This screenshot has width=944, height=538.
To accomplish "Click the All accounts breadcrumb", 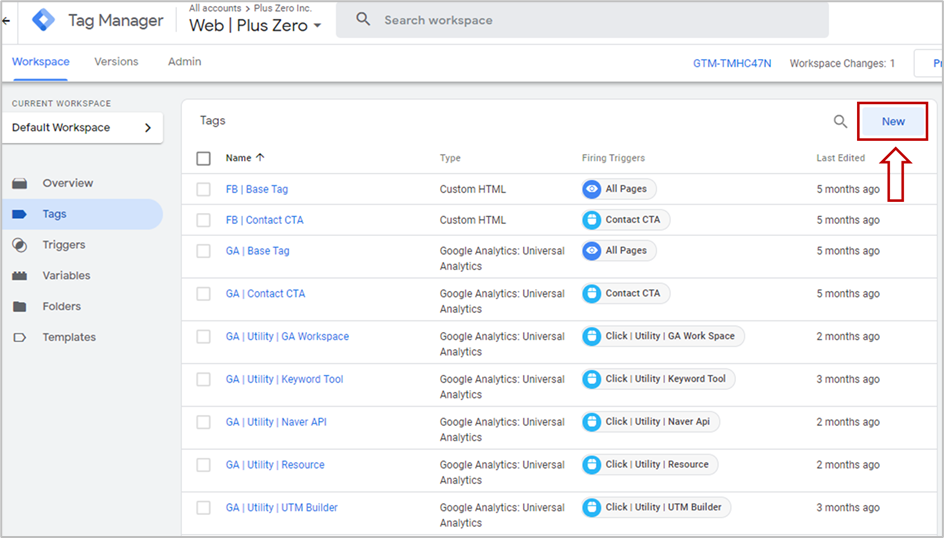I will pyautogui.click(x=215, y=8).
